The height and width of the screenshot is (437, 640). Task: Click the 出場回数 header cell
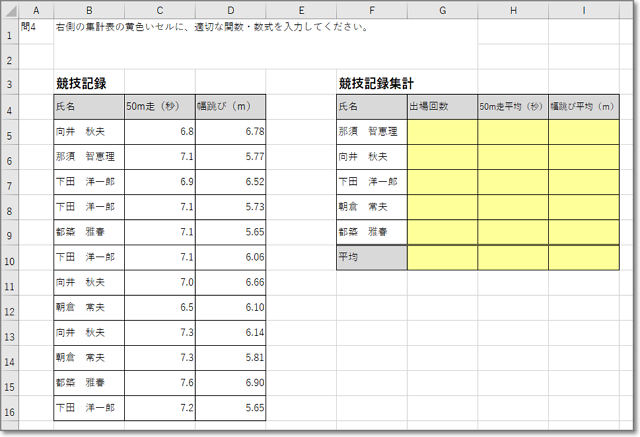(x=442, y=106)
